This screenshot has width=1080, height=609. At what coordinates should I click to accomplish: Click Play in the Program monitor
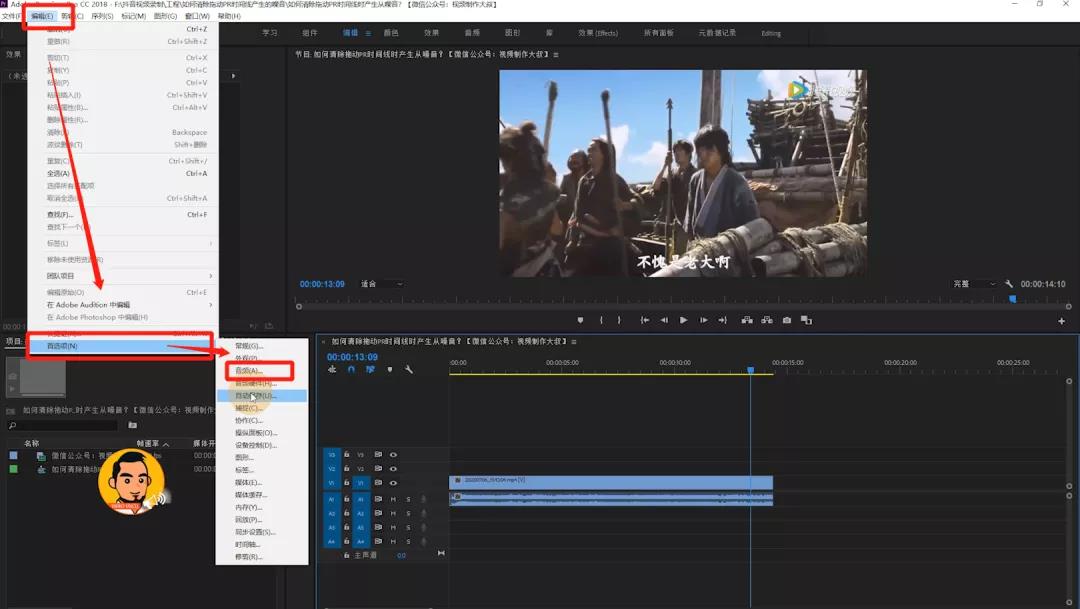[x=683, y=320]
